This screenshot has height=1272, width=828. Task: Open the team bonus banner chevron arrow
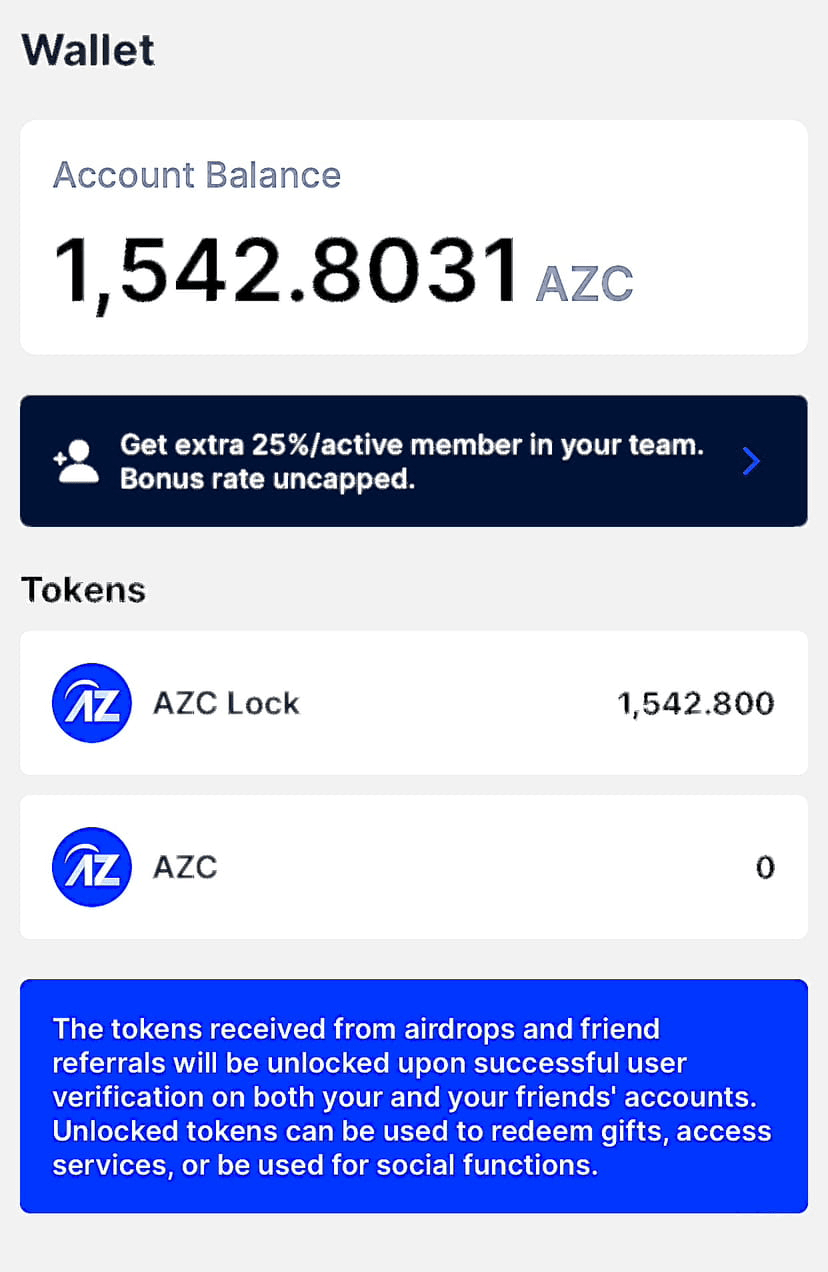pyautogui.click(x=752, y=461)
